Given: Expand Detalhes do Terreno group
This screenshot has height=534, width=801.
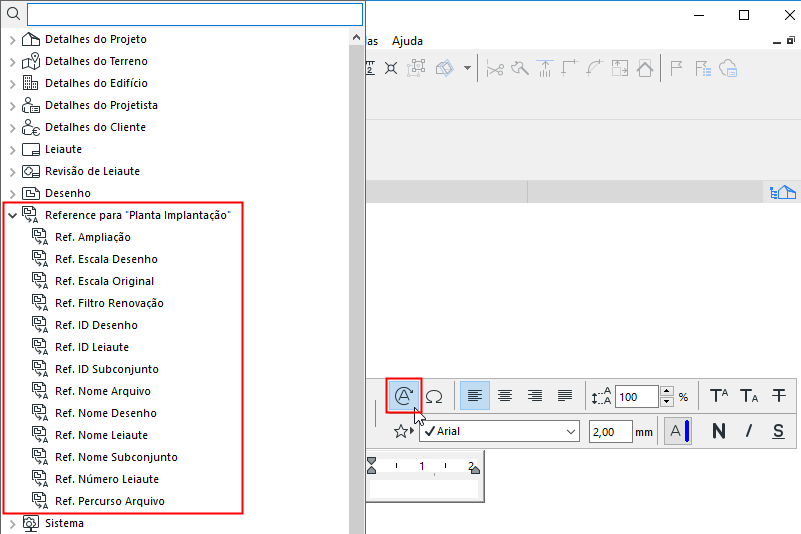Looking at the screenshot, I should 12,62.
